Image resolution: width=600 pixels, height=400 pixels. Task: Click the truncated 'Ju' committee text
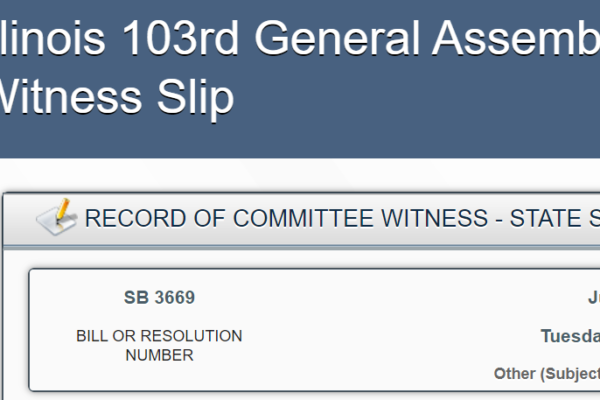coord(594,298)
